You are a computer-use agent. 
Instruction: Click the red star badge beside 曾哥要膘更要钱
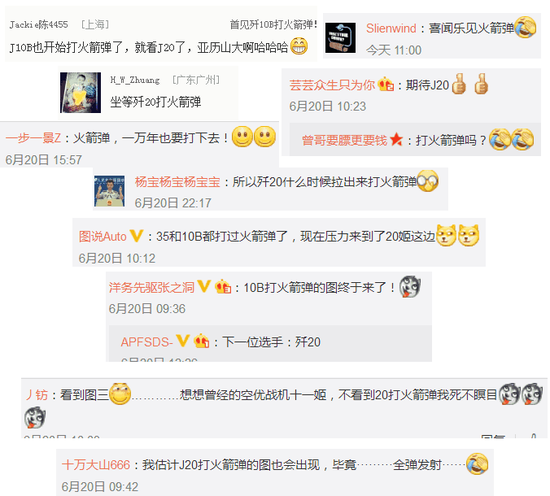(x=396, y=140)
